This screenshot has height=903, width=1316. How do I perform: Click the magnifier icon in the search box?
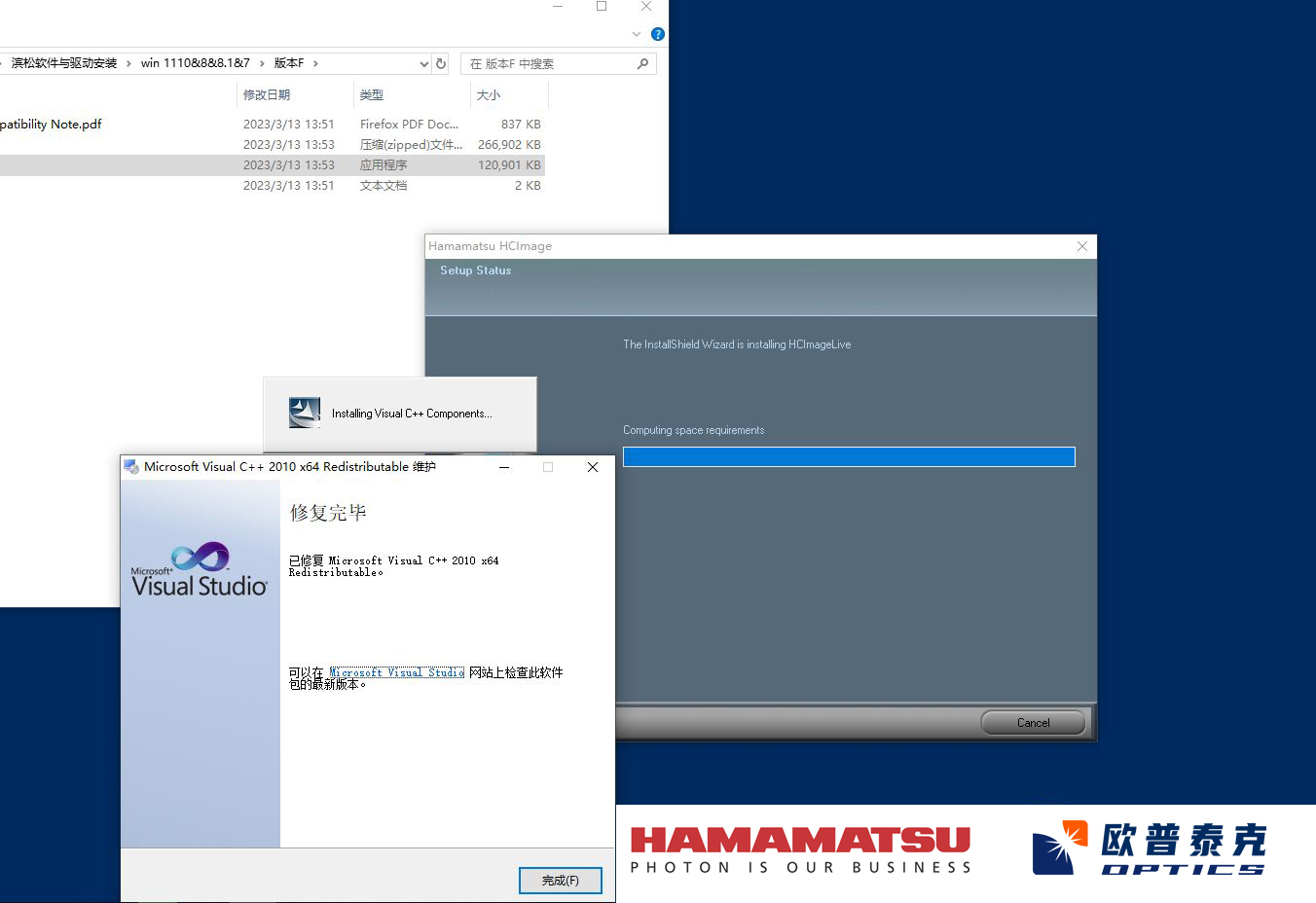tap(642, 63)
